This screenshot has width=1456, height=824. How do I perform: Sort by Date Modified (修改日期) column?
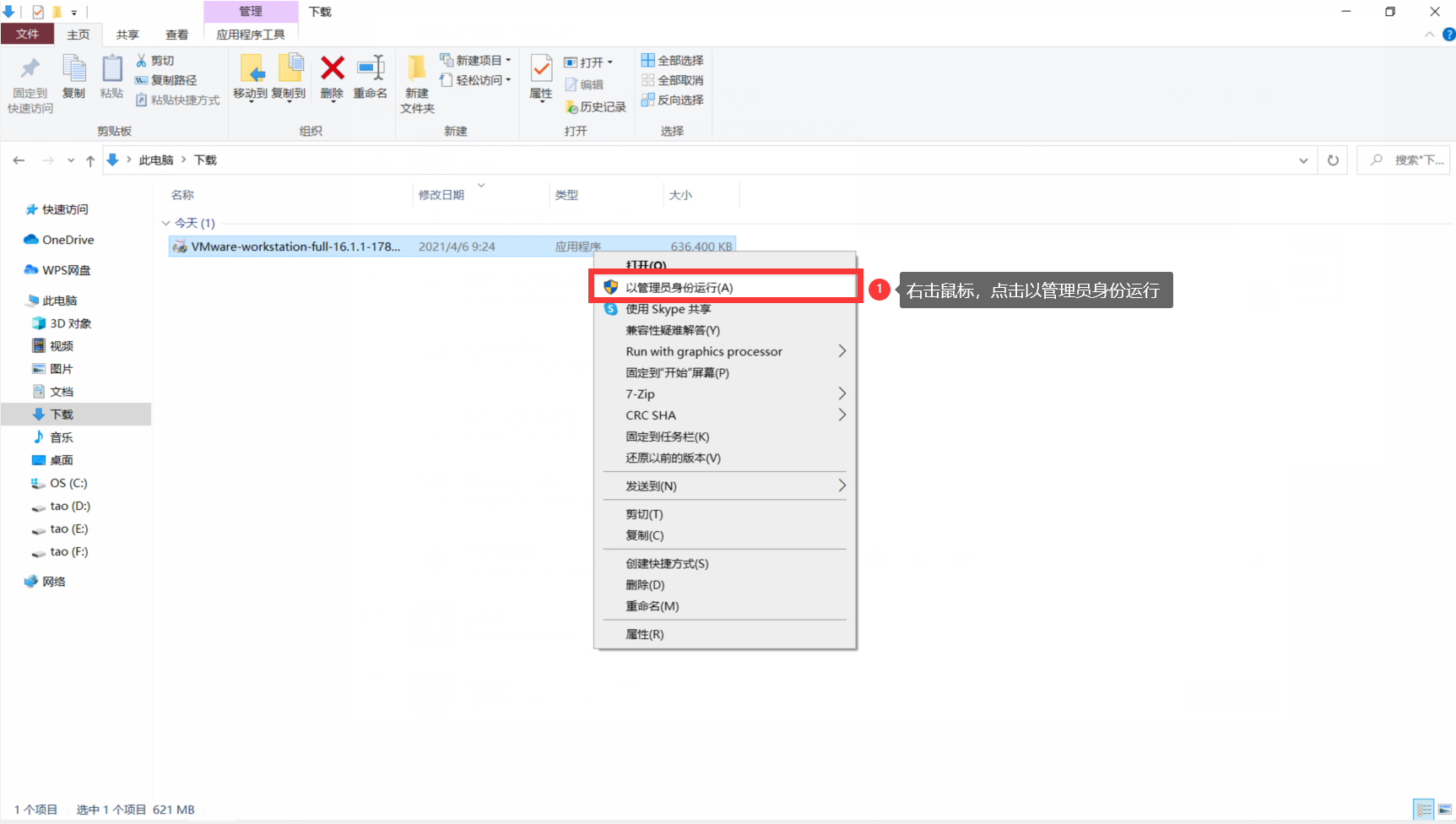click(441, 195)
